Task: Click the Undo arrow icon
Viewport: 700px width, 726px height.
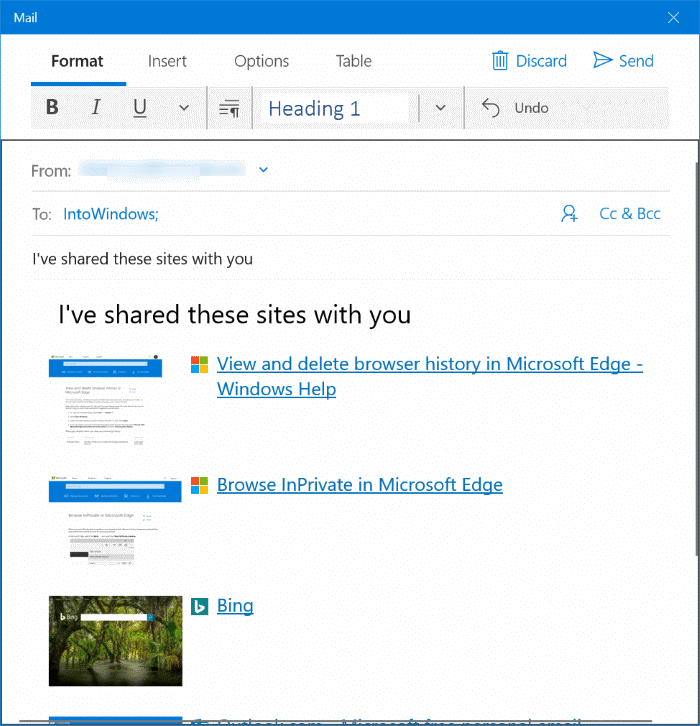Action: tap(490, 108)
